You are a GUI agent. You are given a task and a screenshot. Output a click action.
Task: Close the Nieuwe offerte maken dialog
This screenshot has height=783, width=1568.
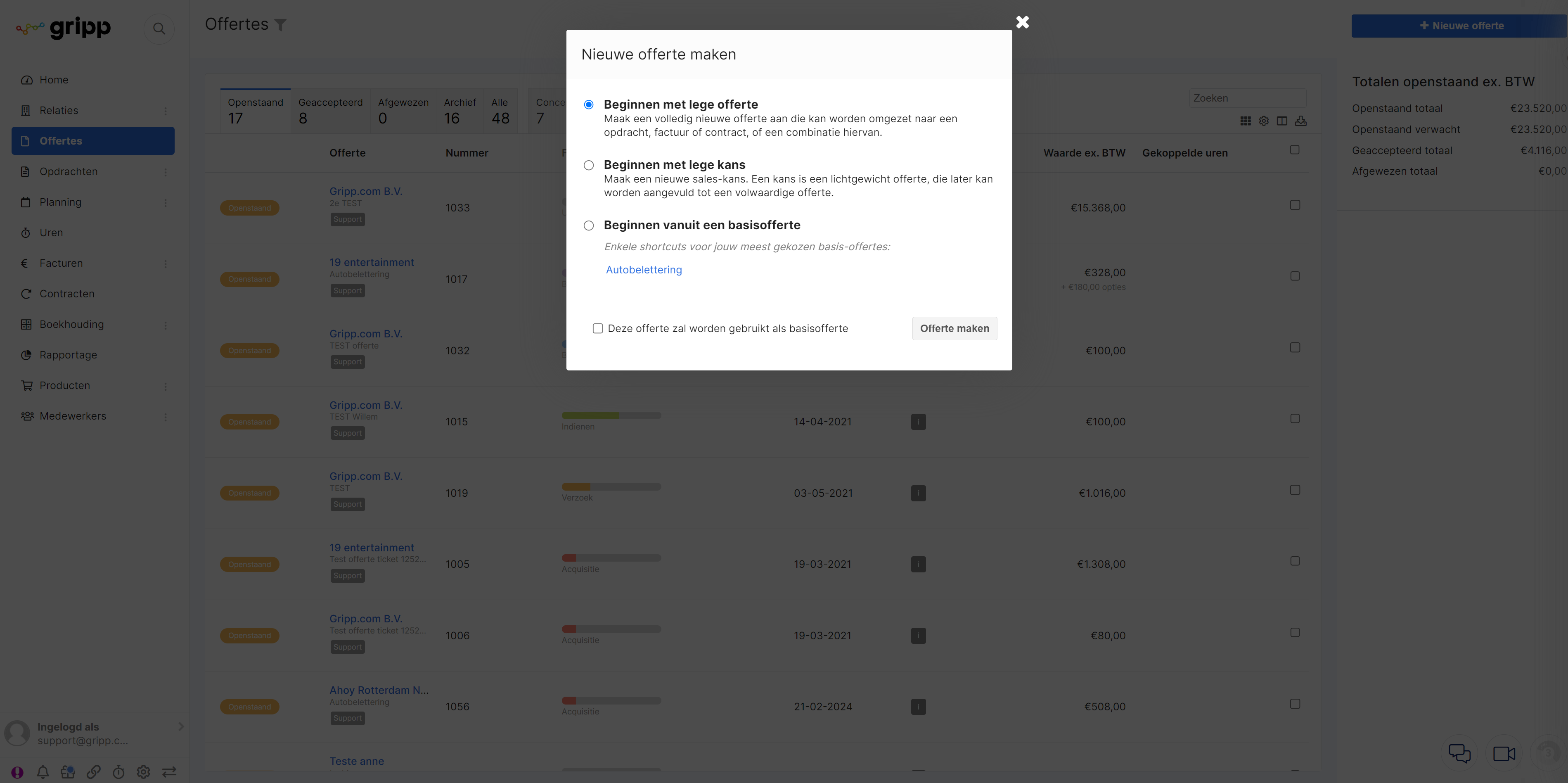(x=1022, y=22)
